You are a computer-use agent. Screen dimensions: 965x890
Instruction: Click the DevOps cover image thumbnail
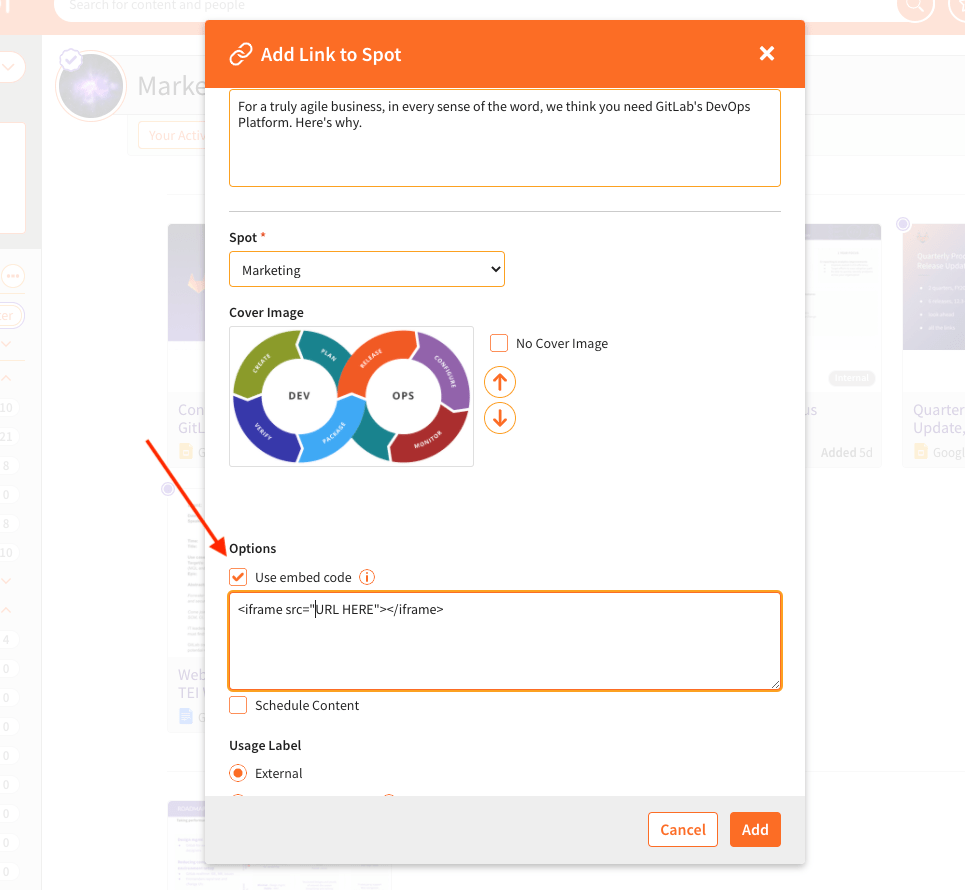point(351,396)
